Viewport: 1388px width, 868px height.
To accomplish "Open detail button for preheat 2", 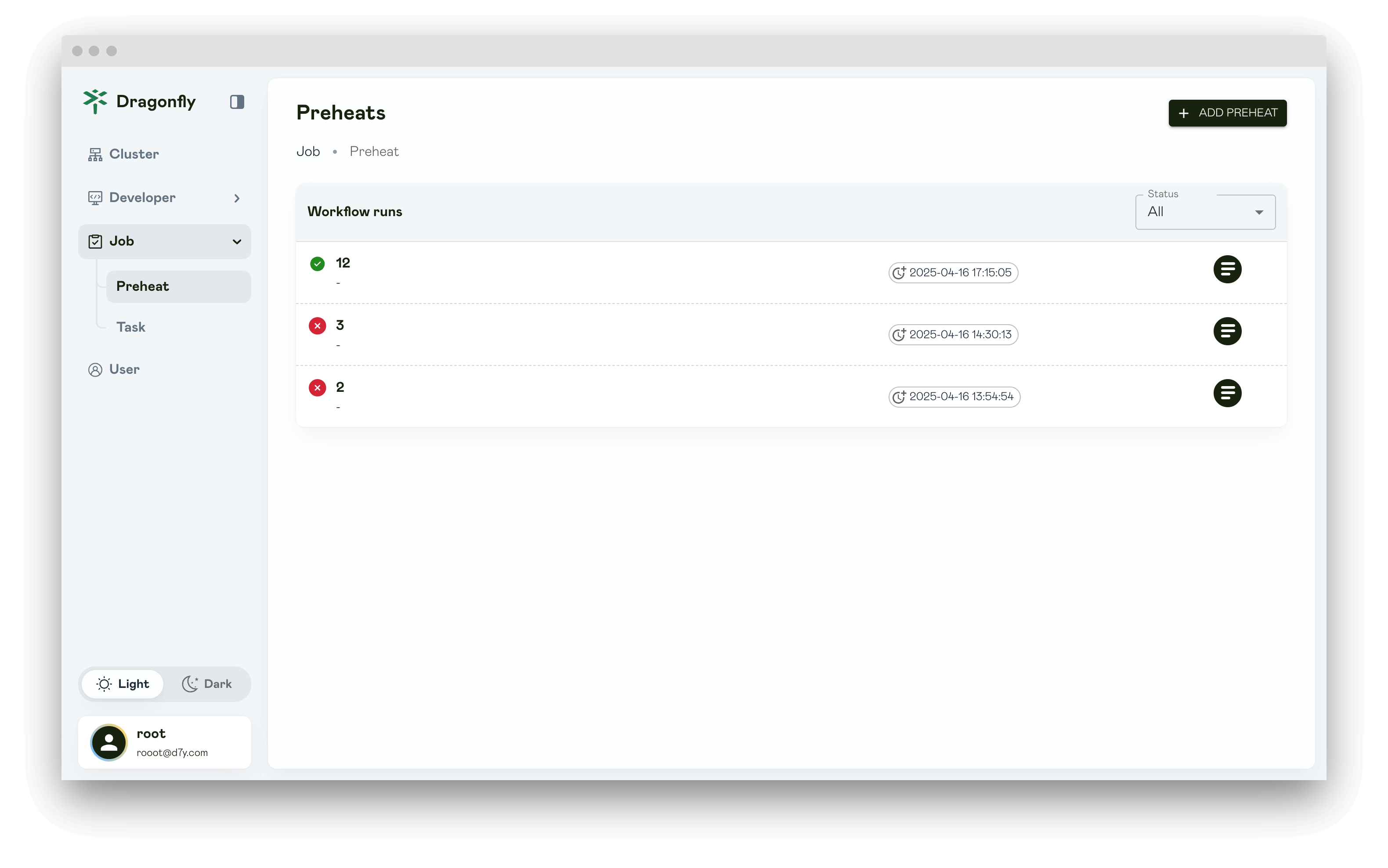I will point(1227,393).
